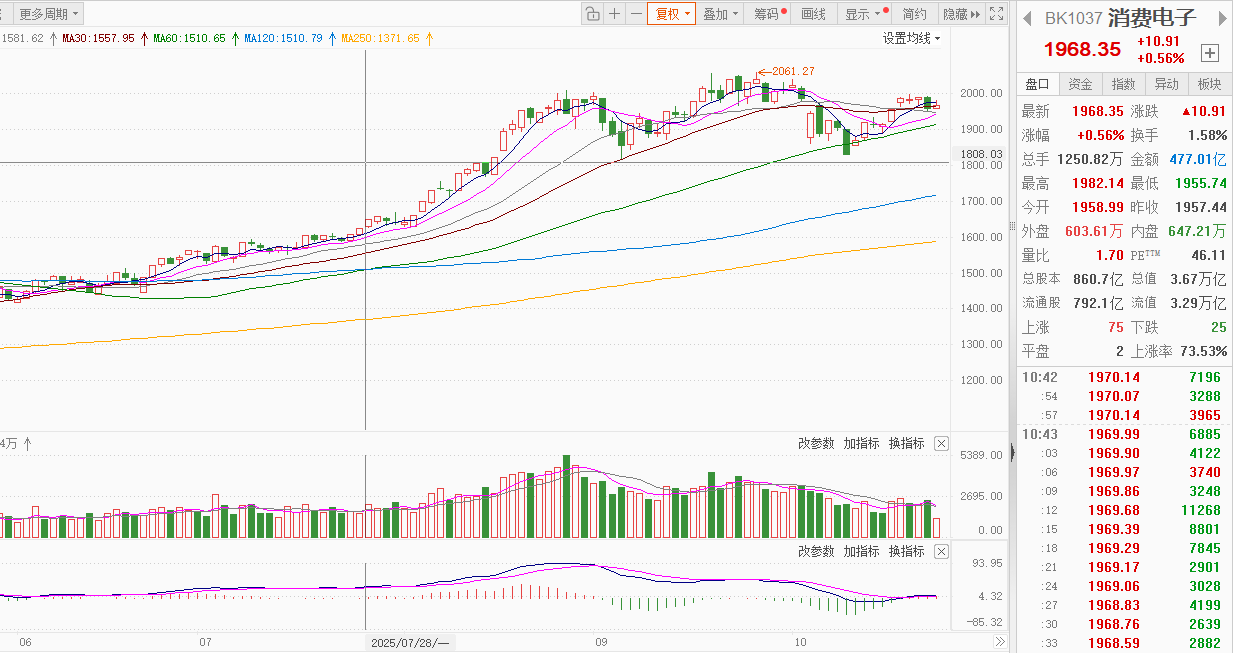This screenshot has width=1233, height=653.
Task: Click the lock icon in chart toolbar
Action: coord(592,14)
